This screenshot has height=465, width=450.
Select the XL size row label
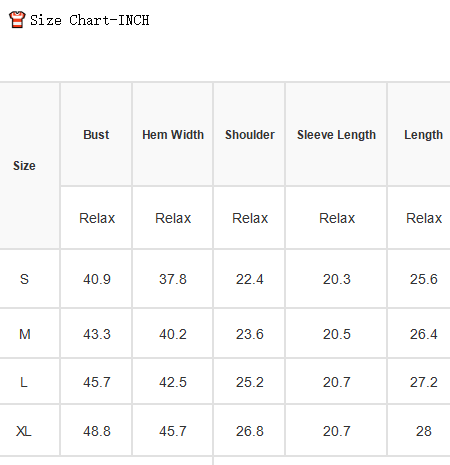click(x=24, y=431)
